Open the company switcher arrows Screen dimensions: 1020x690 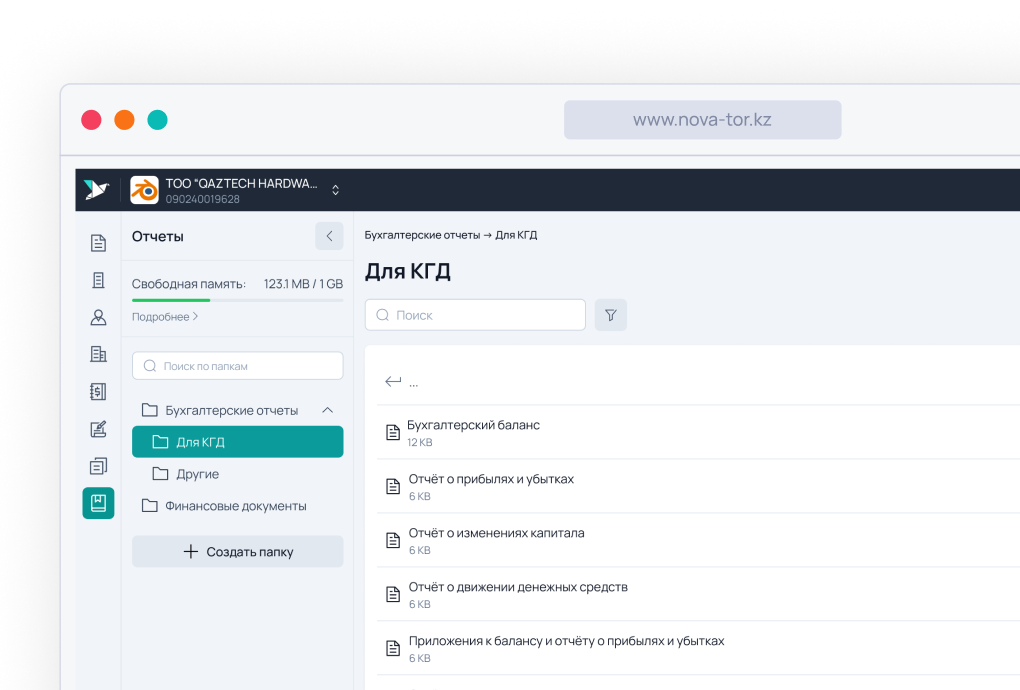(336, 190)
